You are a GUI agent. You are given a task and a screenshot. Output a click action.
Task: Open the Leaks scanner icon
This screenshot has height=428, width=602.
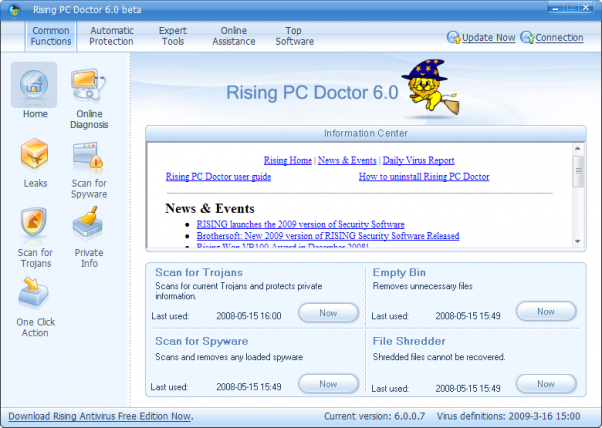(35, 154)
